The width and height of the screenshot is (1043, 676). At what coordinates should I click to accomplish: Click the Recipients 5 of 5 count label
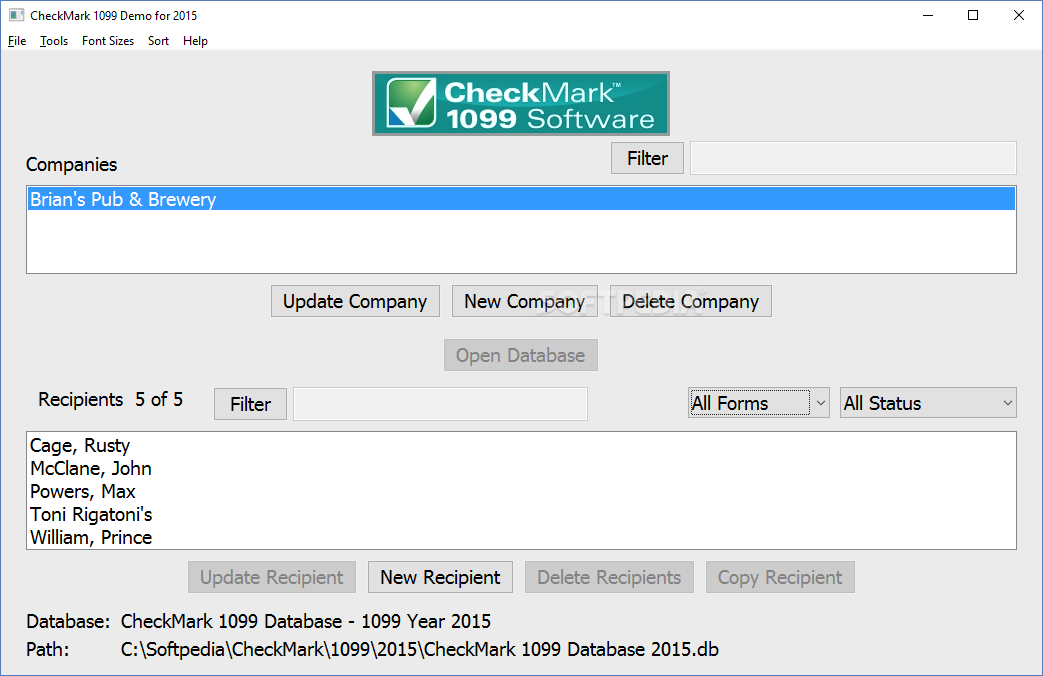point(110,399)
